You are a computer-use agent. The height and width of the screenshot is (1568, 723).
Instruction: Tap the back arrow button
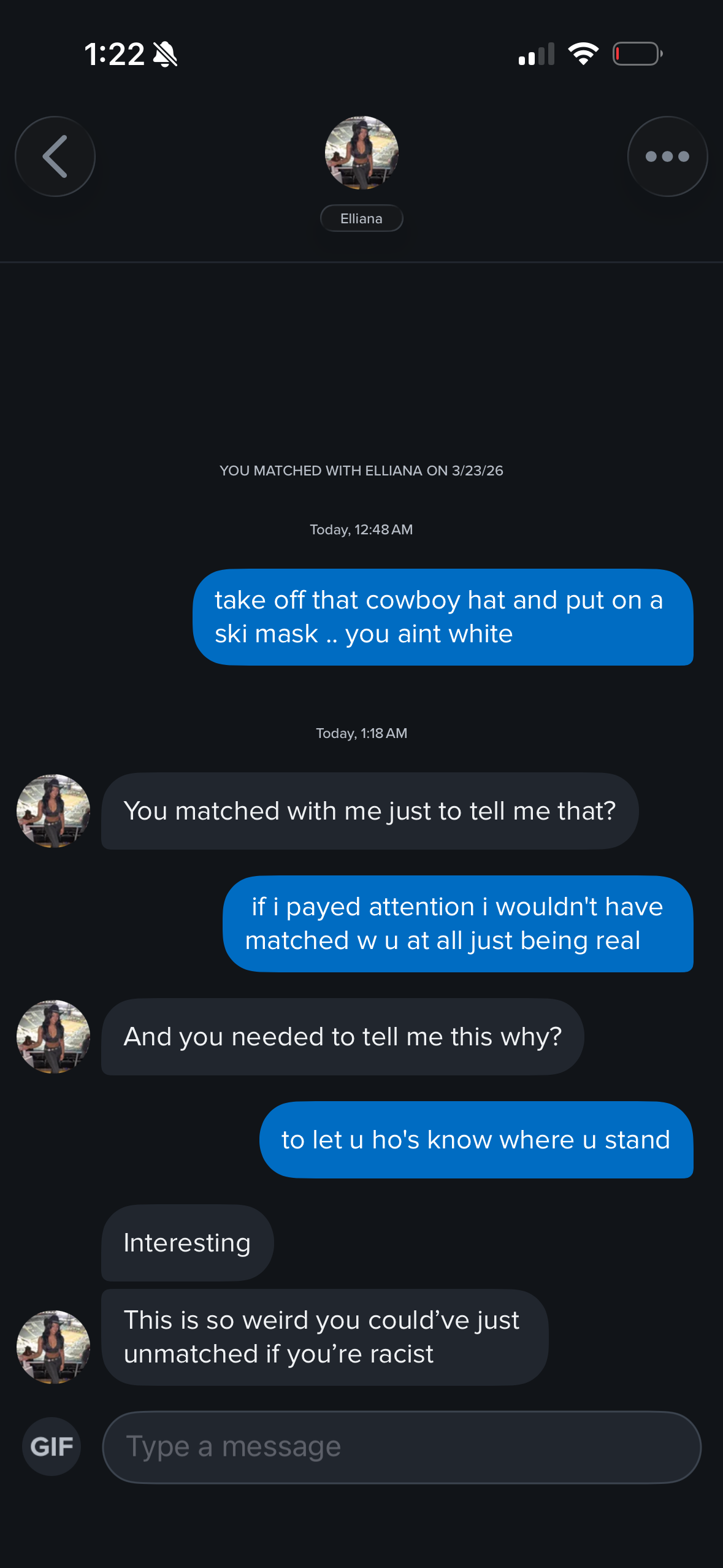(x=55, y=156)
